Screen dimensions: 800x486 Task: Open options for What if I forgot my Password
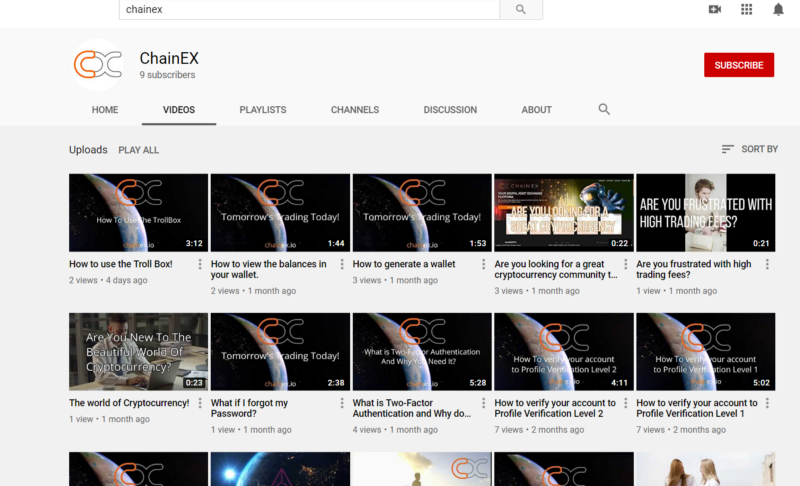(342, 403)
